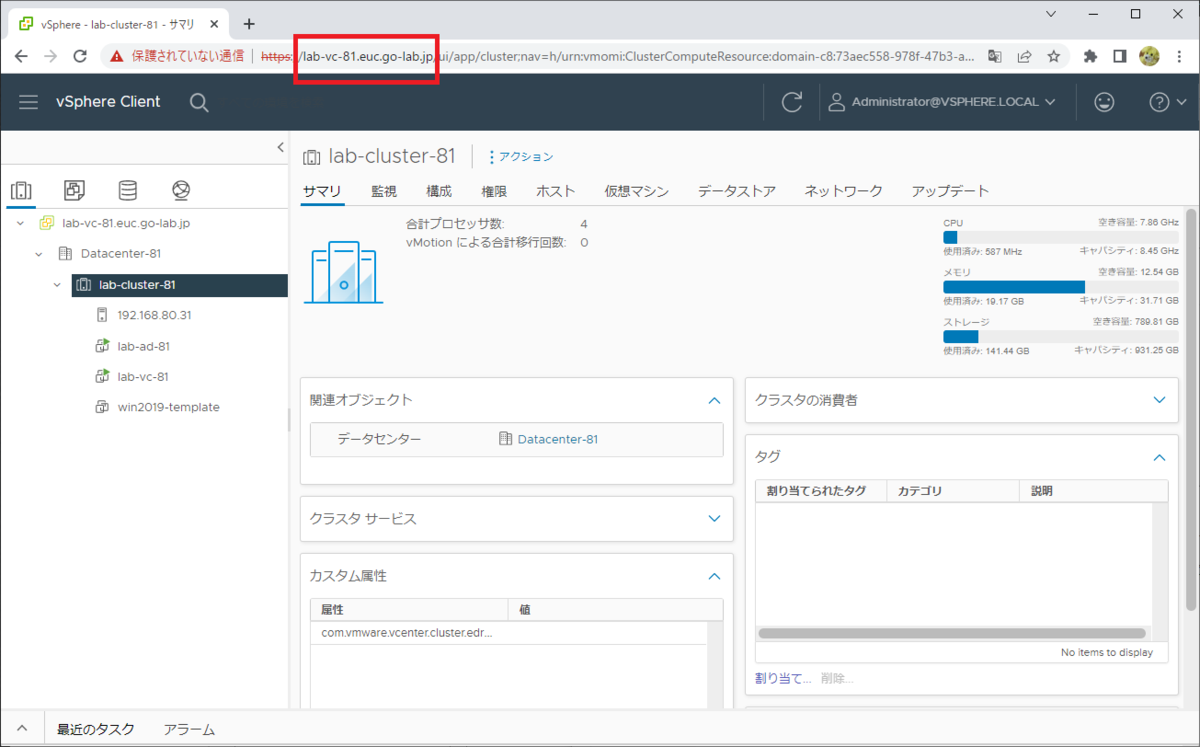Viewport: 1200px width, 747px height.
Task: Switch to the 監視 tab
Action: pos(384,191)
